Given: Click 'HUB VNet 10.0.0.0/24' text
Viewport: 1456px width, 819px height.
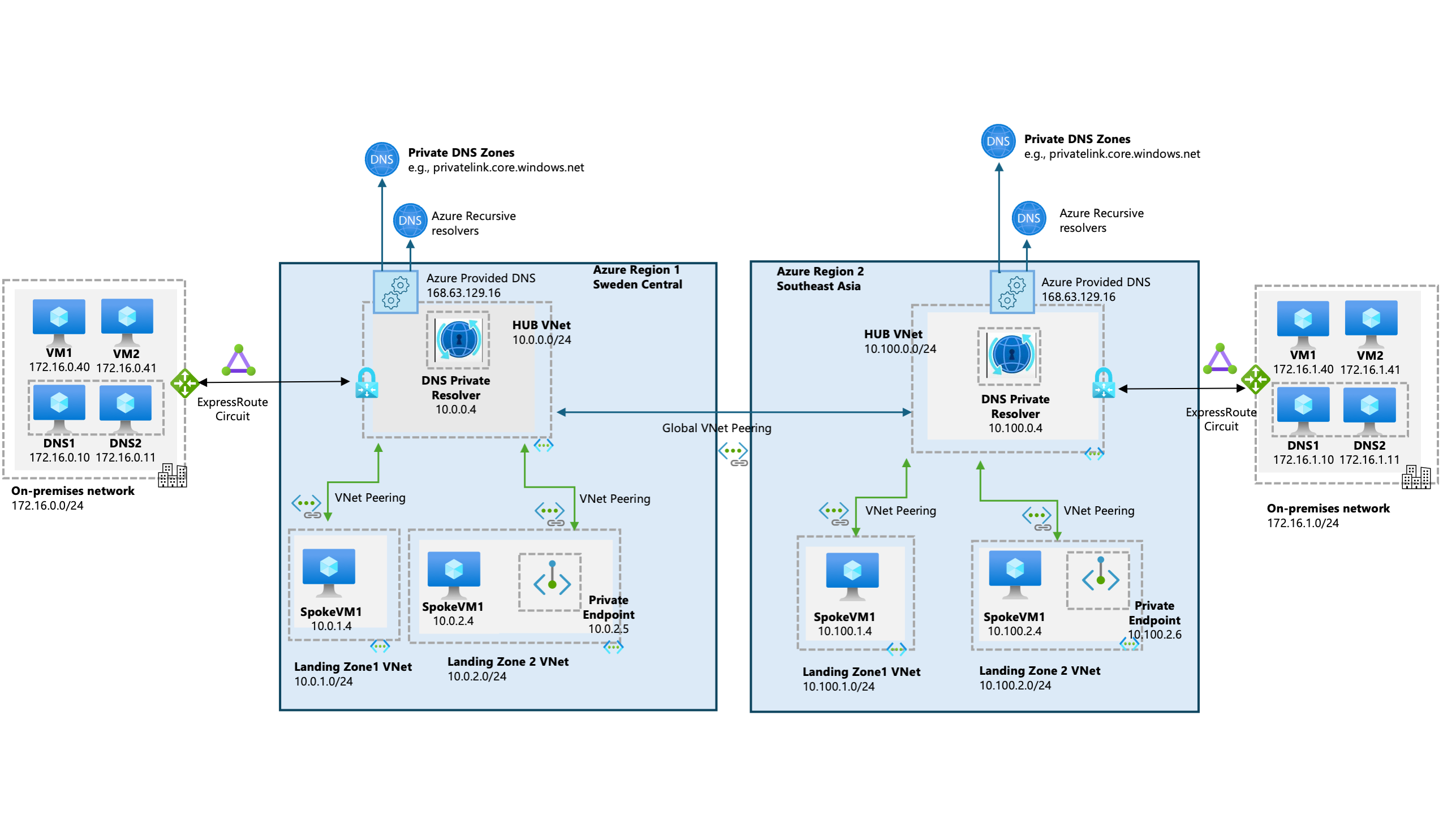Looking at the screenshot, I should click(541, 333).
